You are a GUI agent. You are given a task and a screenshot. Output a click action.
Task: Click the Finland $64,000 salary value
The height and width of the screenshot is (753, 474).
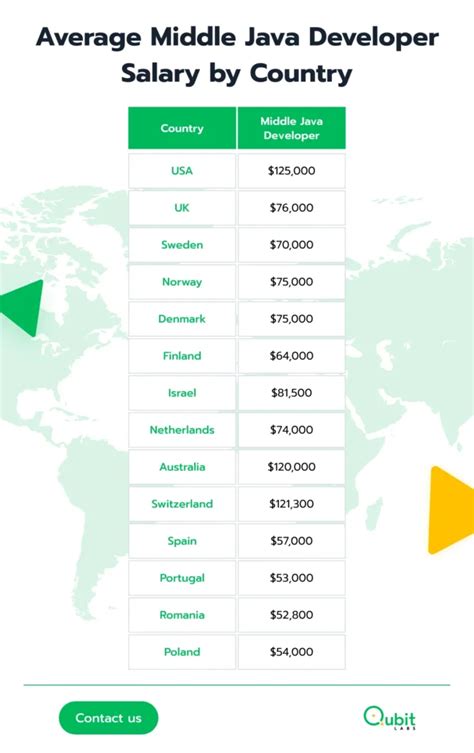[x=292, y=355]
